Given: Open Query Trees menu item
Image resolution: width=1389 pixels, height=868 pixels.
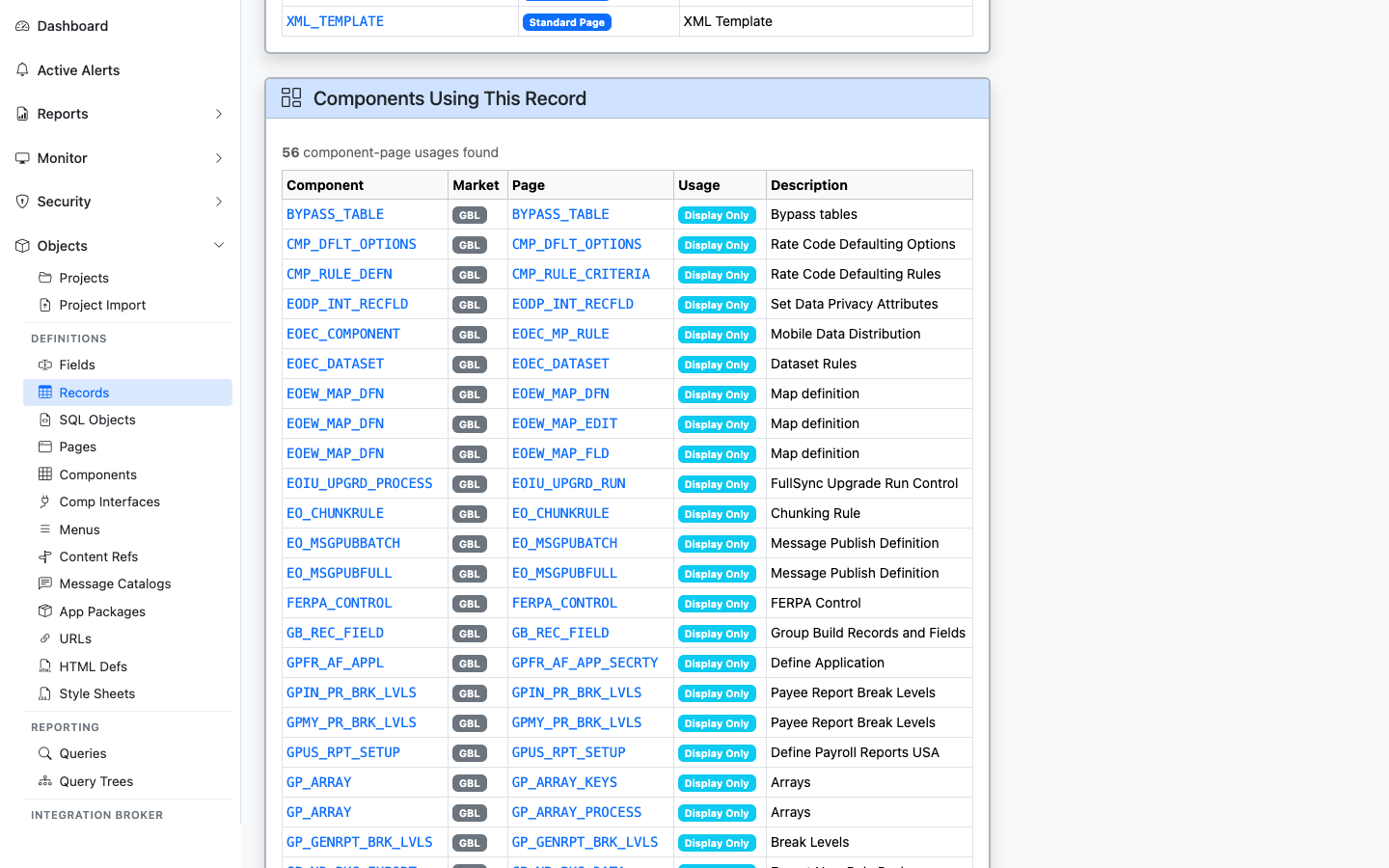Looking at the screenshot, I should (x=127, y=781).
